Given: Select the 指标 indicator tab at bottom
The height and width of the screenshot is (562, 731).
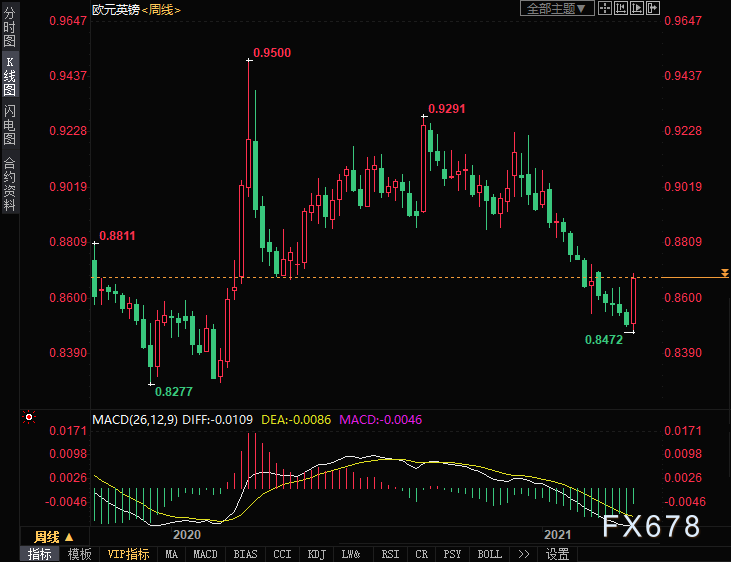Looking at the screenshot, I should [40, 554].
